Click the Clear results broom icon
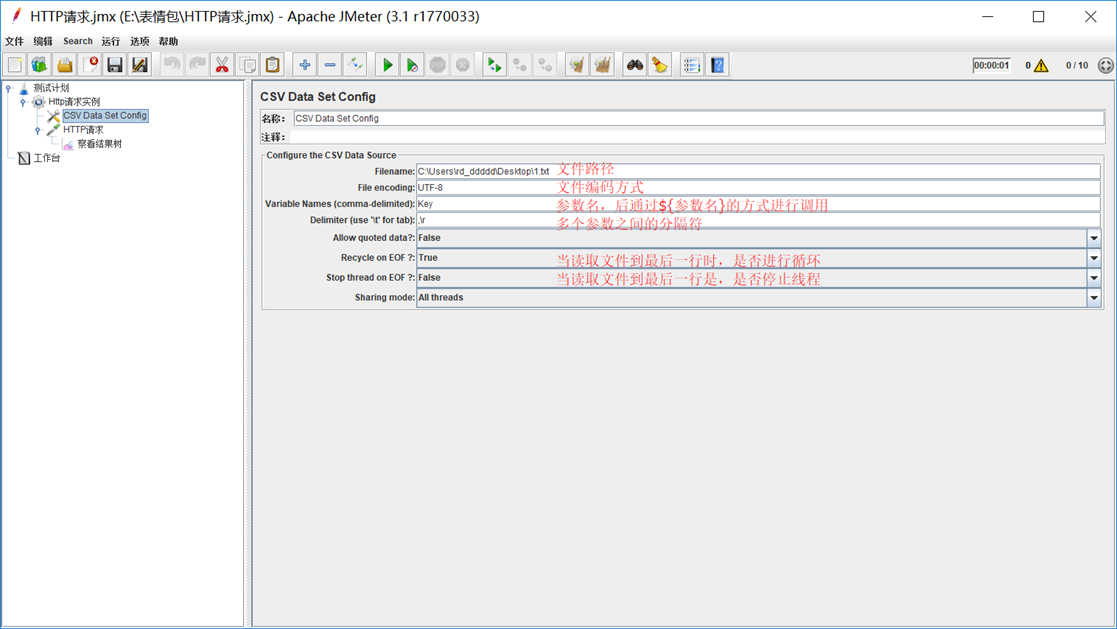 coord(577,65)
